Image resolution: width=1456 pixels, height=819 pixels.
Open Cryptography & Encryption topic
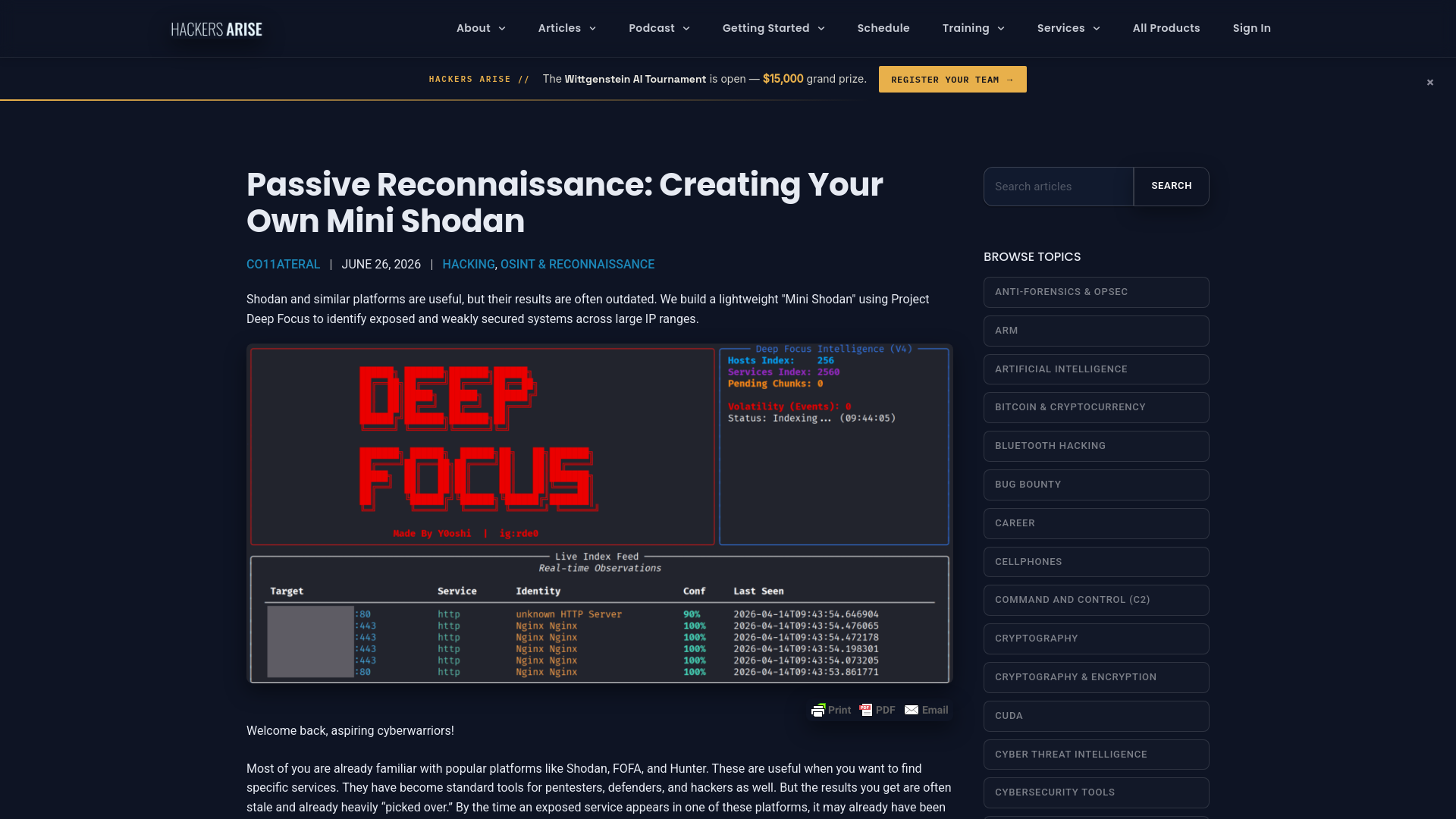(x=1097, y=677)
